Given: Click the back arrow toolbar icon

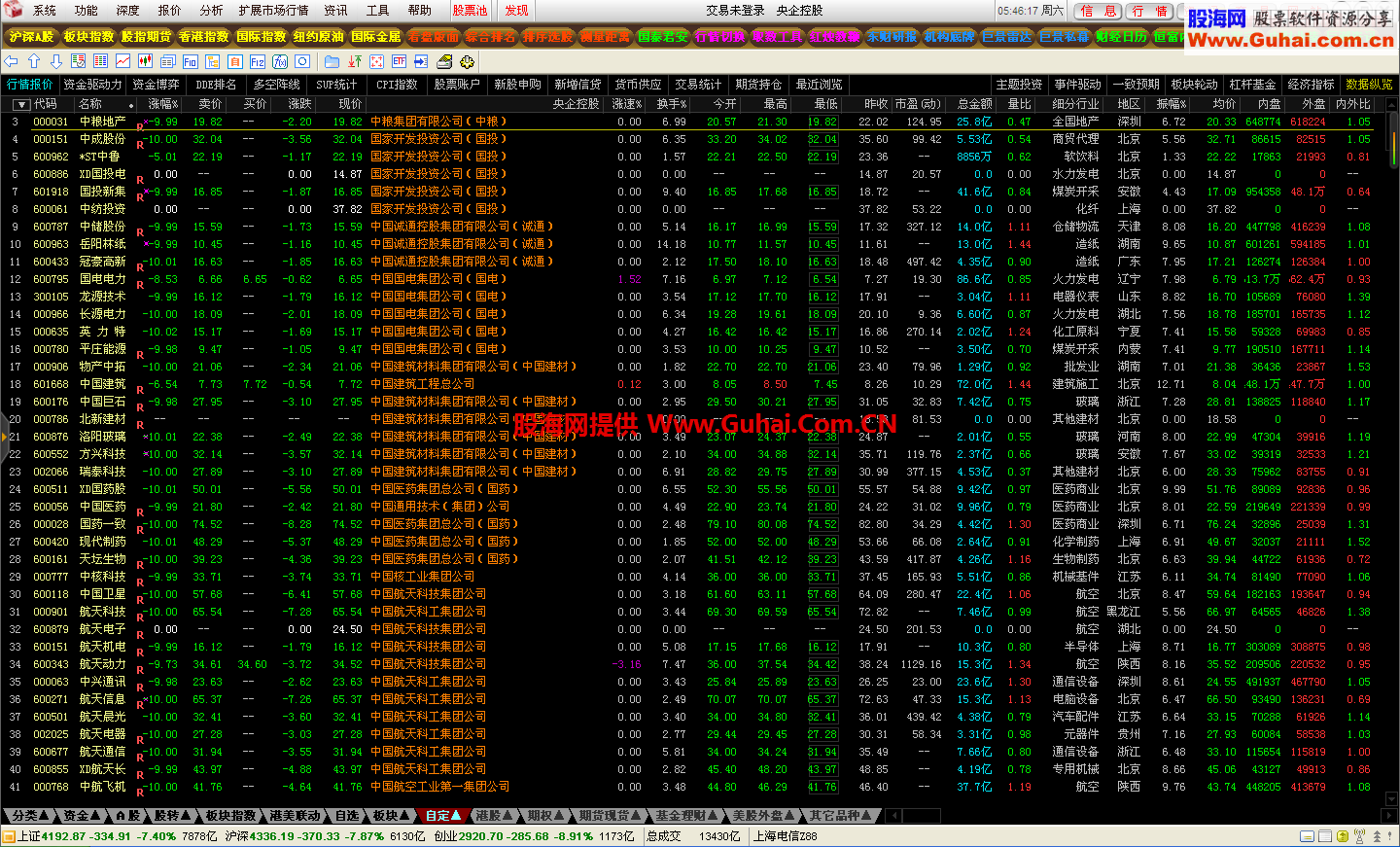Looking at the screenshot, I should [11, 61].
